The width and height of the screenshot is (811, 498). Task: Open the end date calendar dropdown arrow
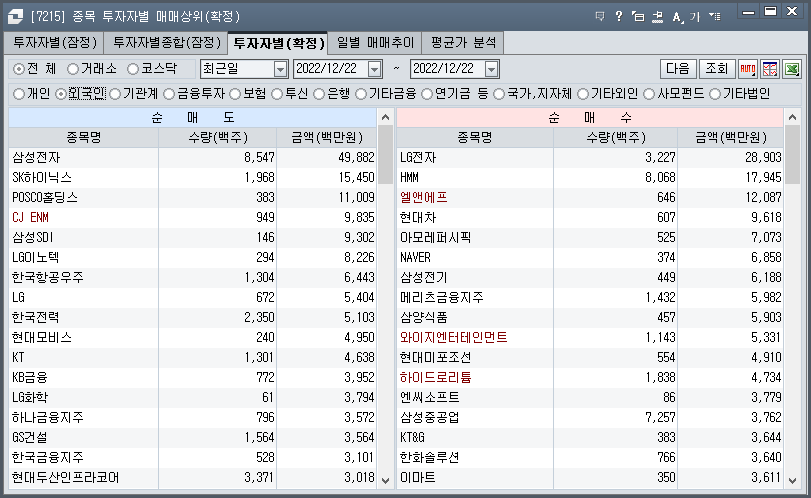pos(491,69)
